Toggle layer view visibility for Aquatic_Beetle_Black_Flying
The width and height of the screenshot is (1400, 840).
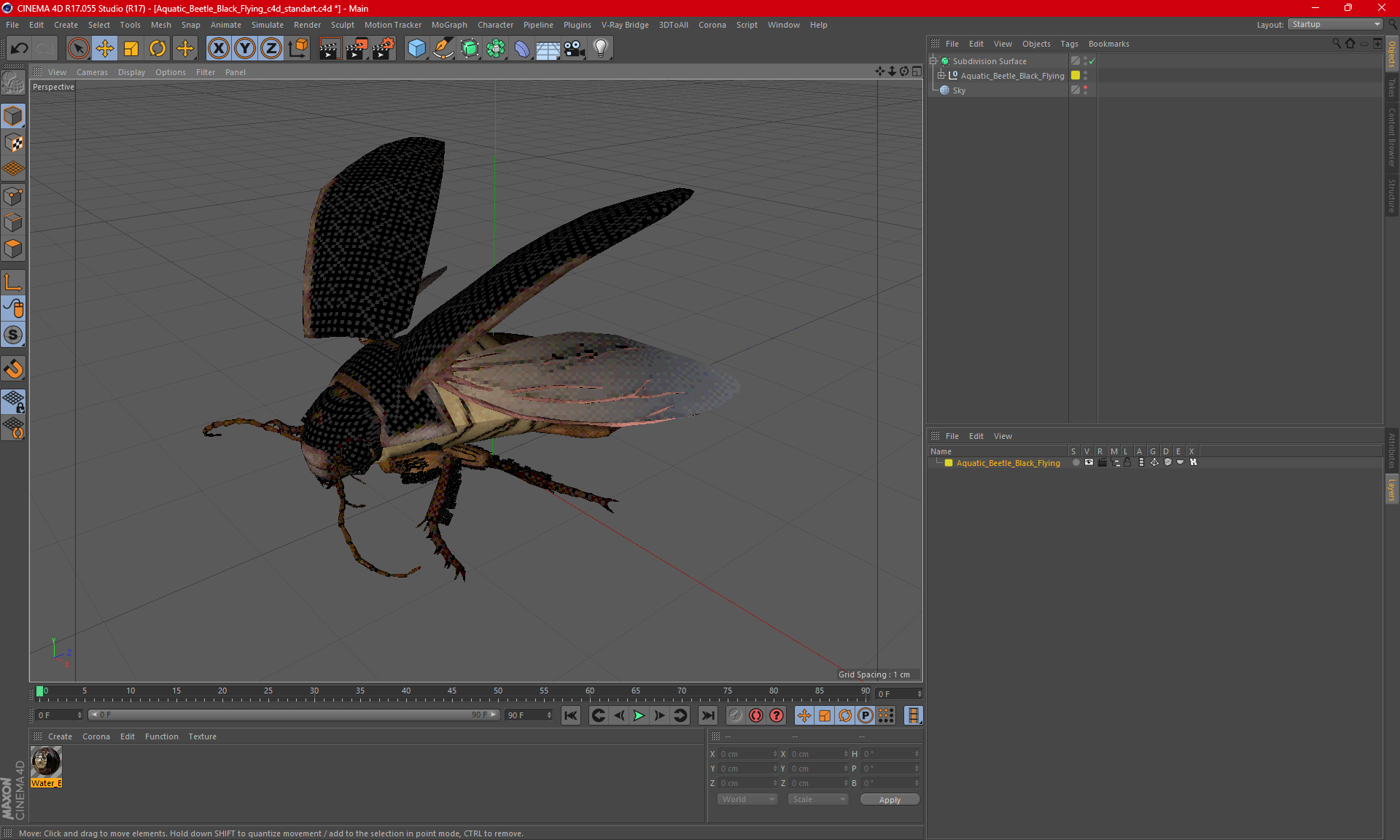click(1089, 462)
